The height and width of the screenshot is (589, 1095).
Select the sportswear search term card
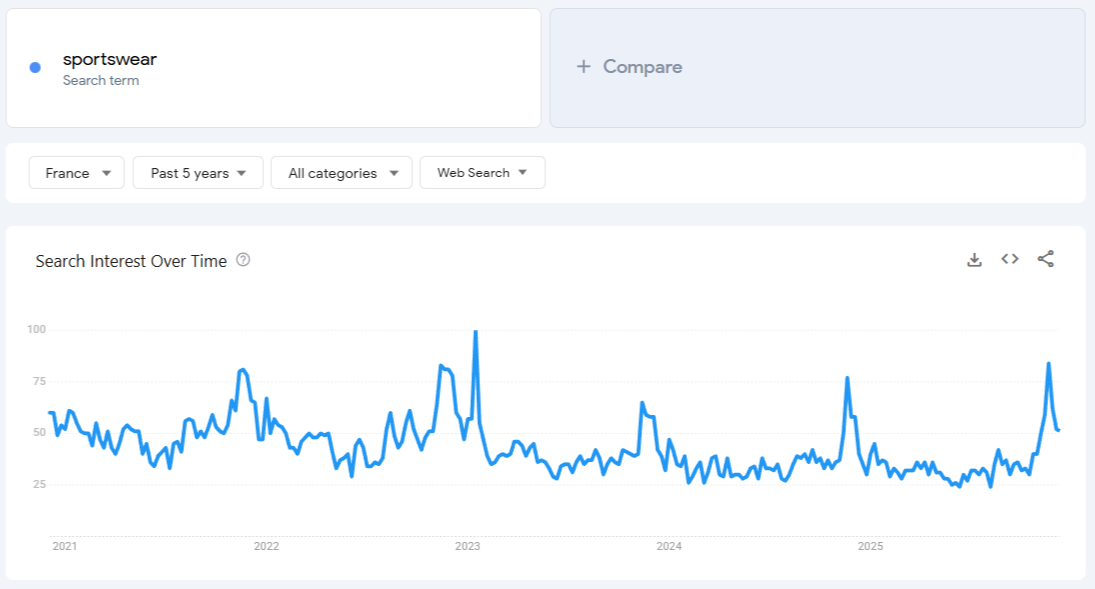[x=273, y=66]
